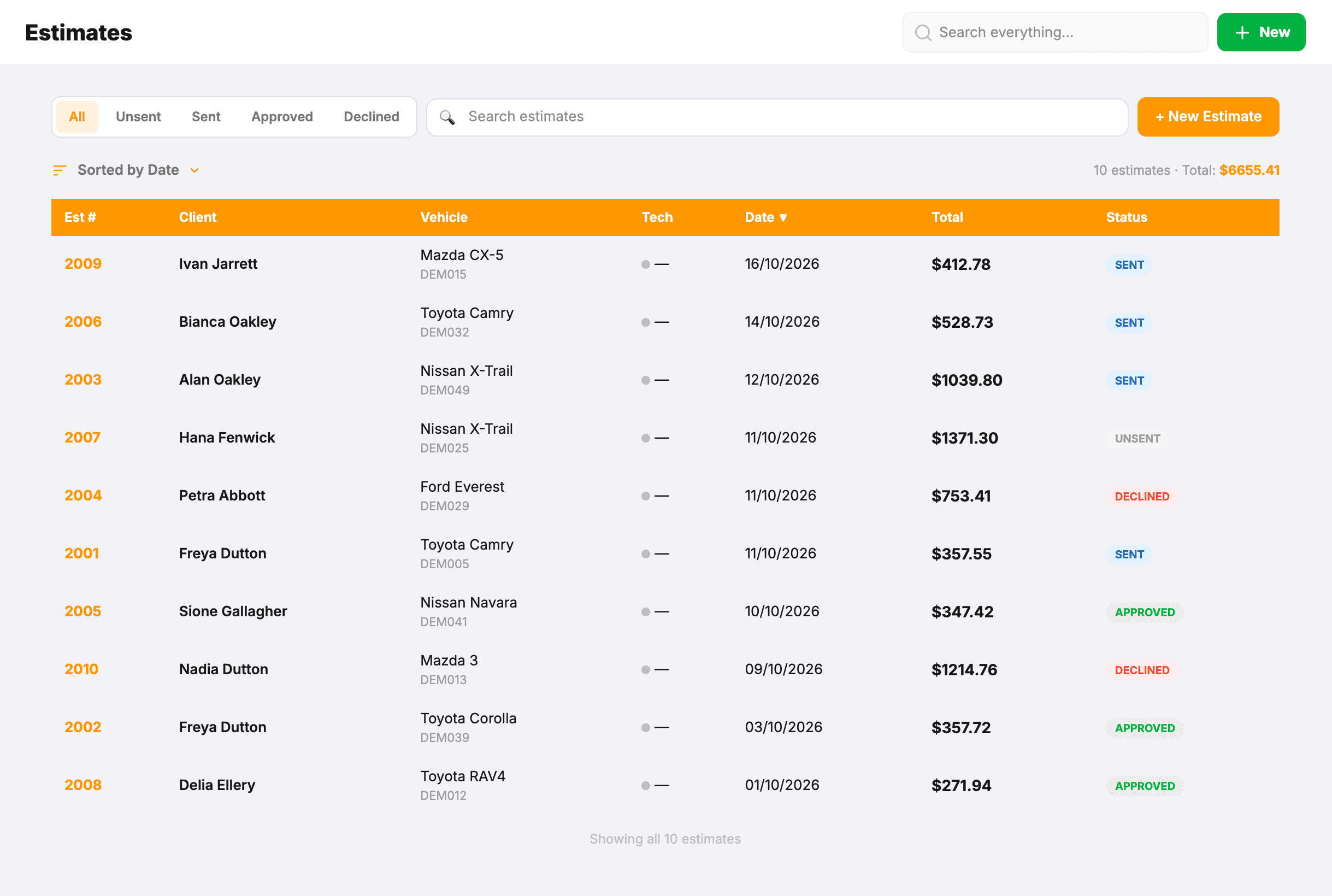Switch to the Unsent tab

pyautogui.click(x=138, y=117)
